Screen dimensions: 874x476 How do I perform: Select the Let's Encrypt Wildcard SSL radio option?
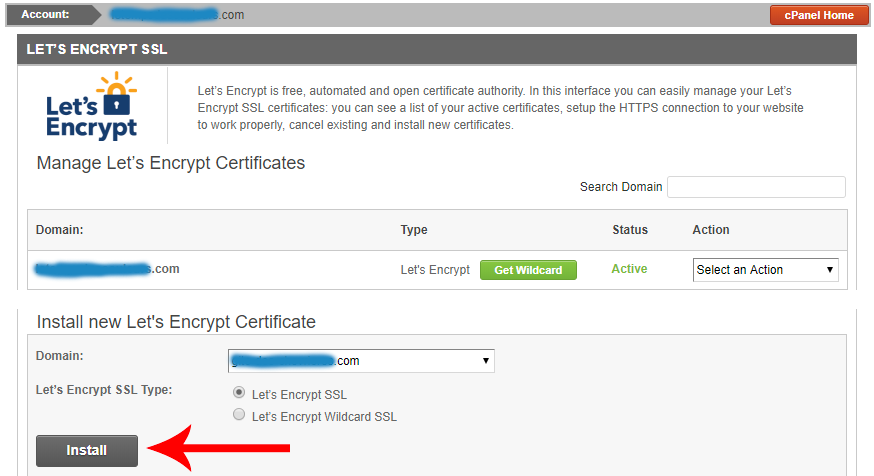[239, 415]
